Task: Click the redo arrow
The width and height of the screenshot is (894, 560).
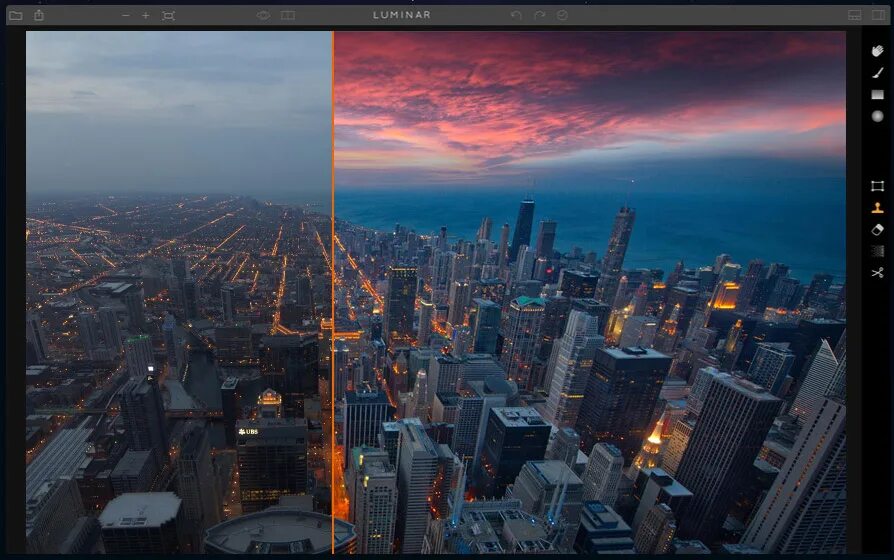Action: tap(539, 15)
